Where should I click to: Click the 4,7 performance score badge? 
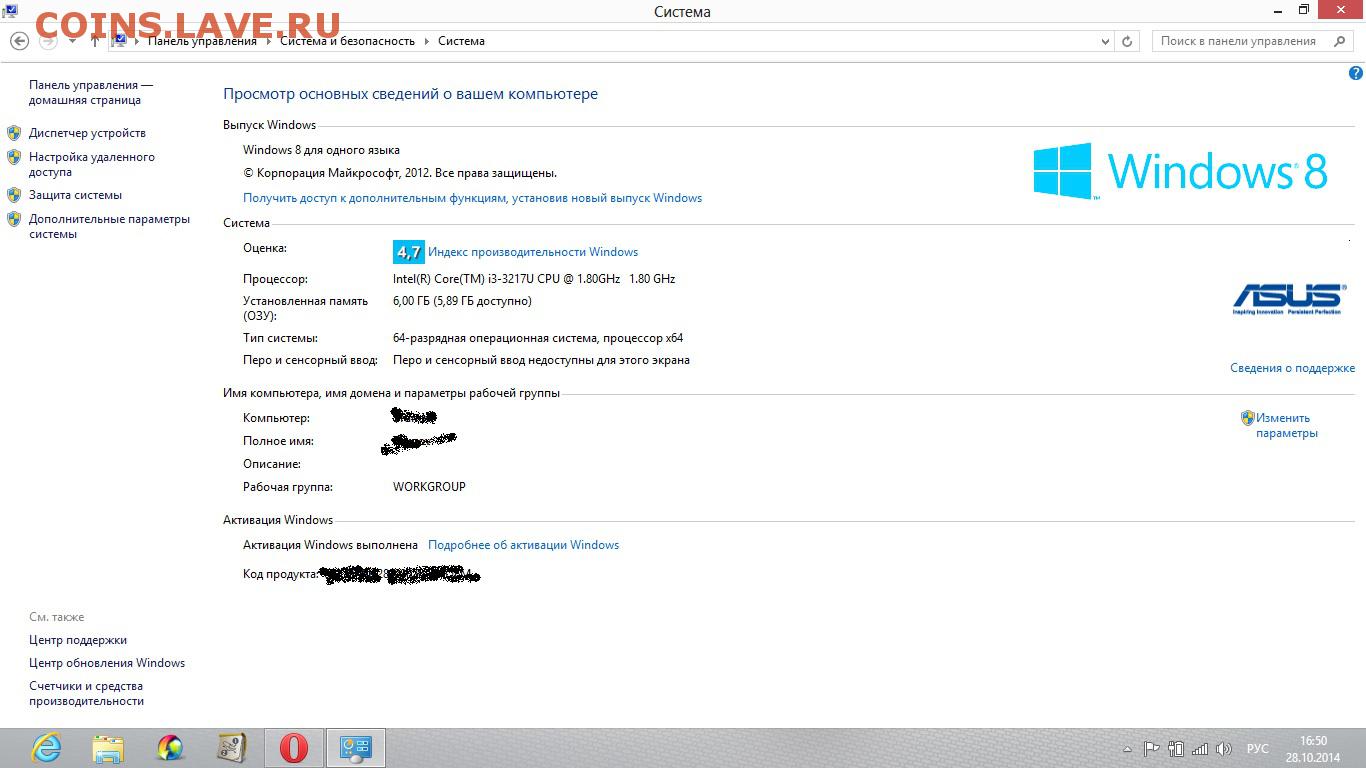tap(408, 252)
